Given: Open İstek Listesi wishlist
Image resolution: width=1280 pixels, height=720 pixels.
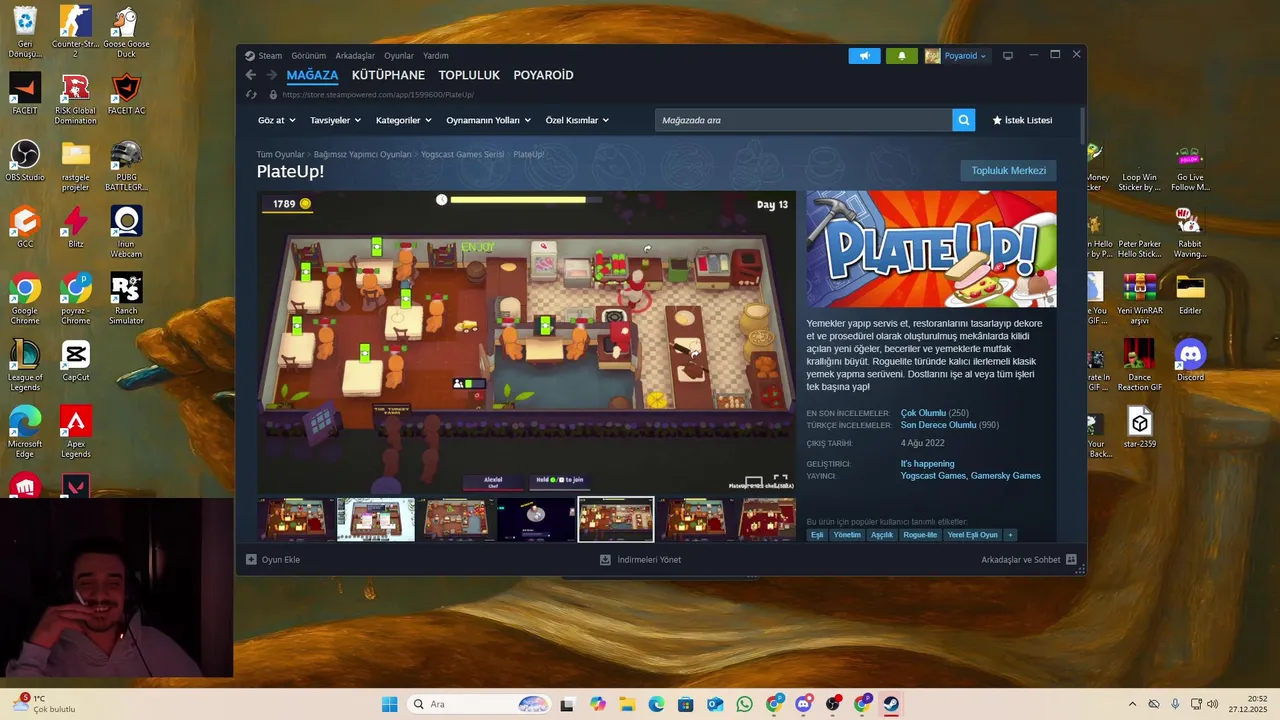Looking at the screenshot, I should click(x=1022, y=120).
